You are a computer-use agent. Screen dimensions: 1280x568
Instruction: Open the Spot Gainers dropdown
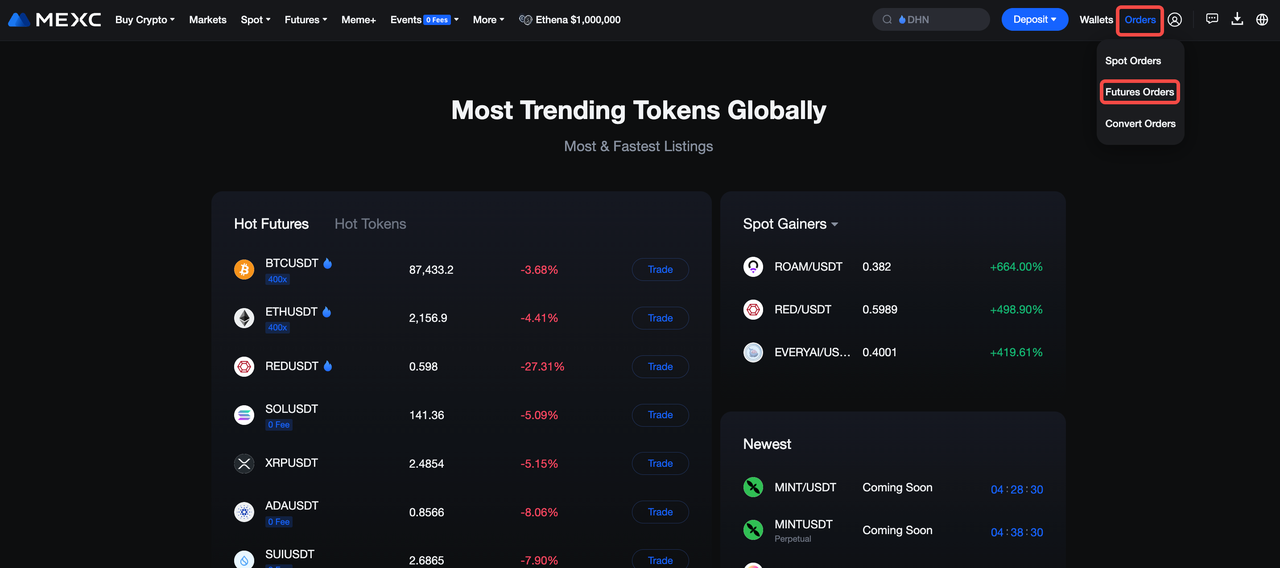[x=790, y=224]
